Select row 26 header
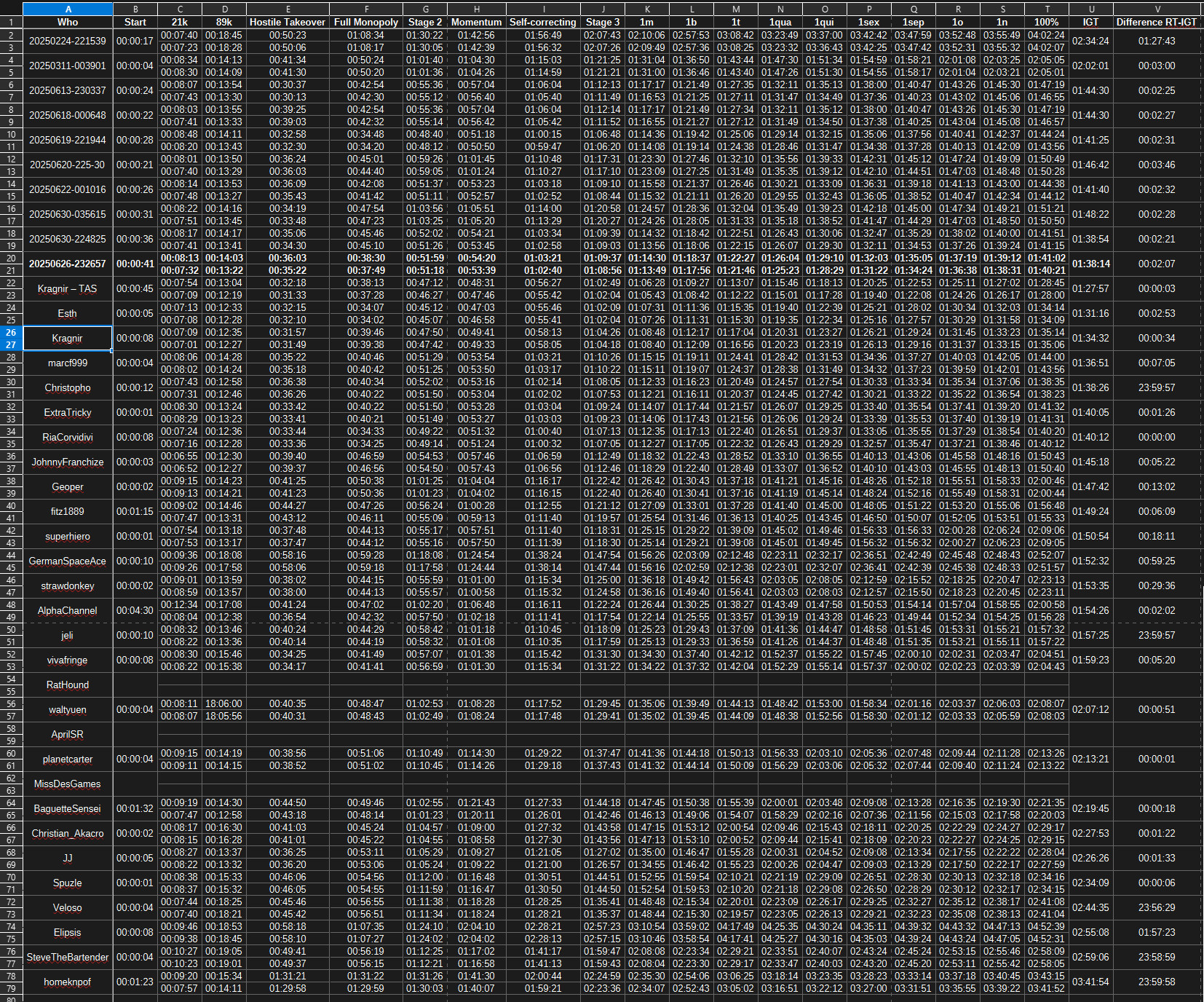Image resolution: width=1204 pixels, height=1002 pixels. 11,332
